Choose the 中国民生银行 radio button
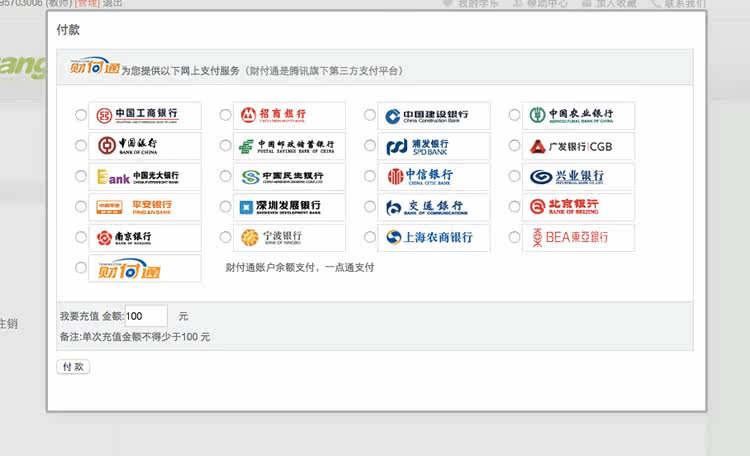 pos(225,176)
